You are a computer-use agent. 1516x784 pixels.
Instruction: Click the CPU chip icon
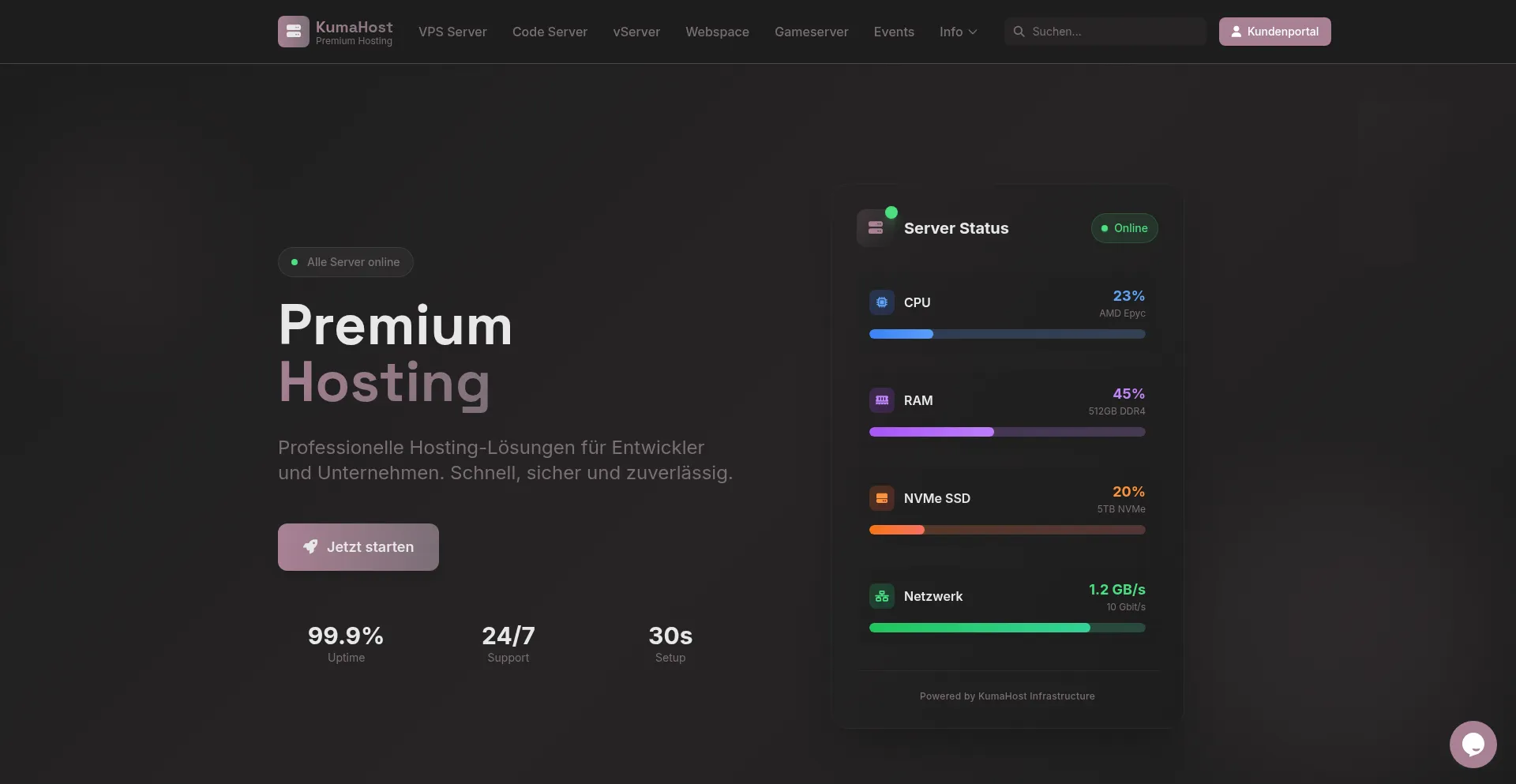pyautogui.click(x=882, y=302)
